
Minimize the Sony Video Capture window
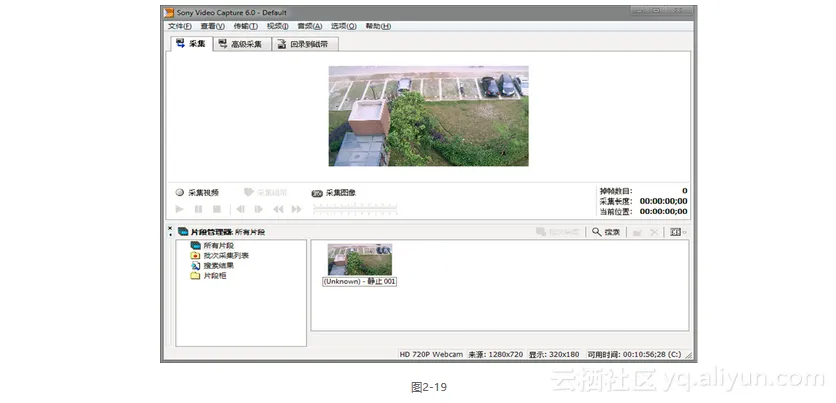click(638, 11)
